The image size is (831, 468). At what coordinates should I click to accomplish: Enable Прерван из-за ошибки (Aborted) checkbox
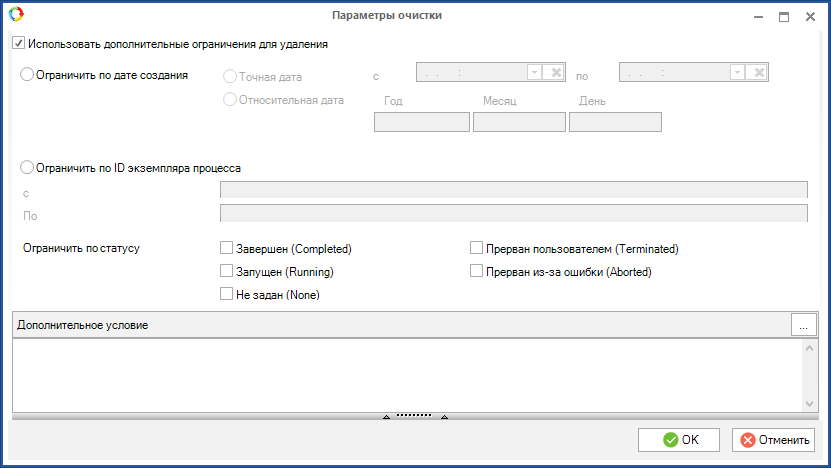click(x=477, y=271)
